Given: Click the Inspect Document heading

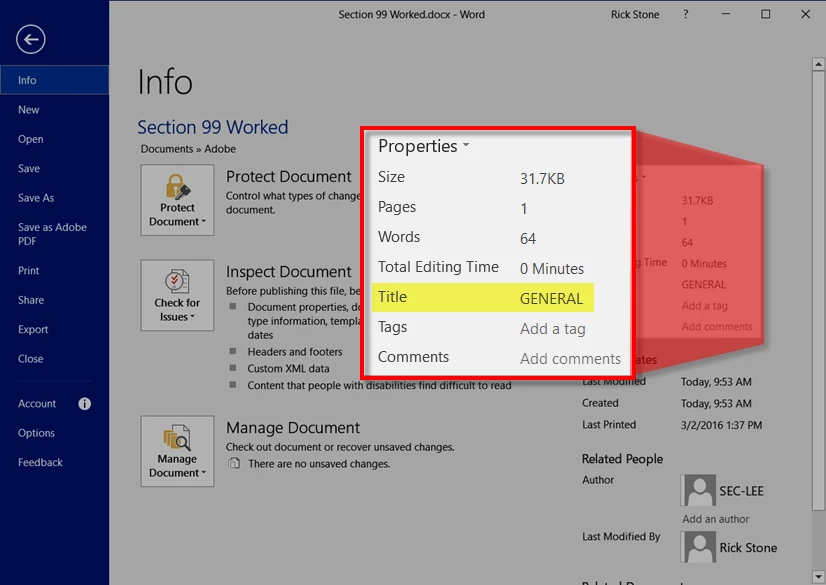Looking at the screenshot, I should tap(288, 272).
